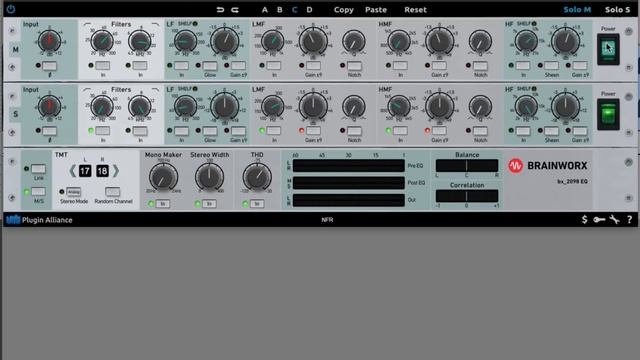
Task: Click the redo arrow icon
Action: pyautogui.click(x=235, y=9)
